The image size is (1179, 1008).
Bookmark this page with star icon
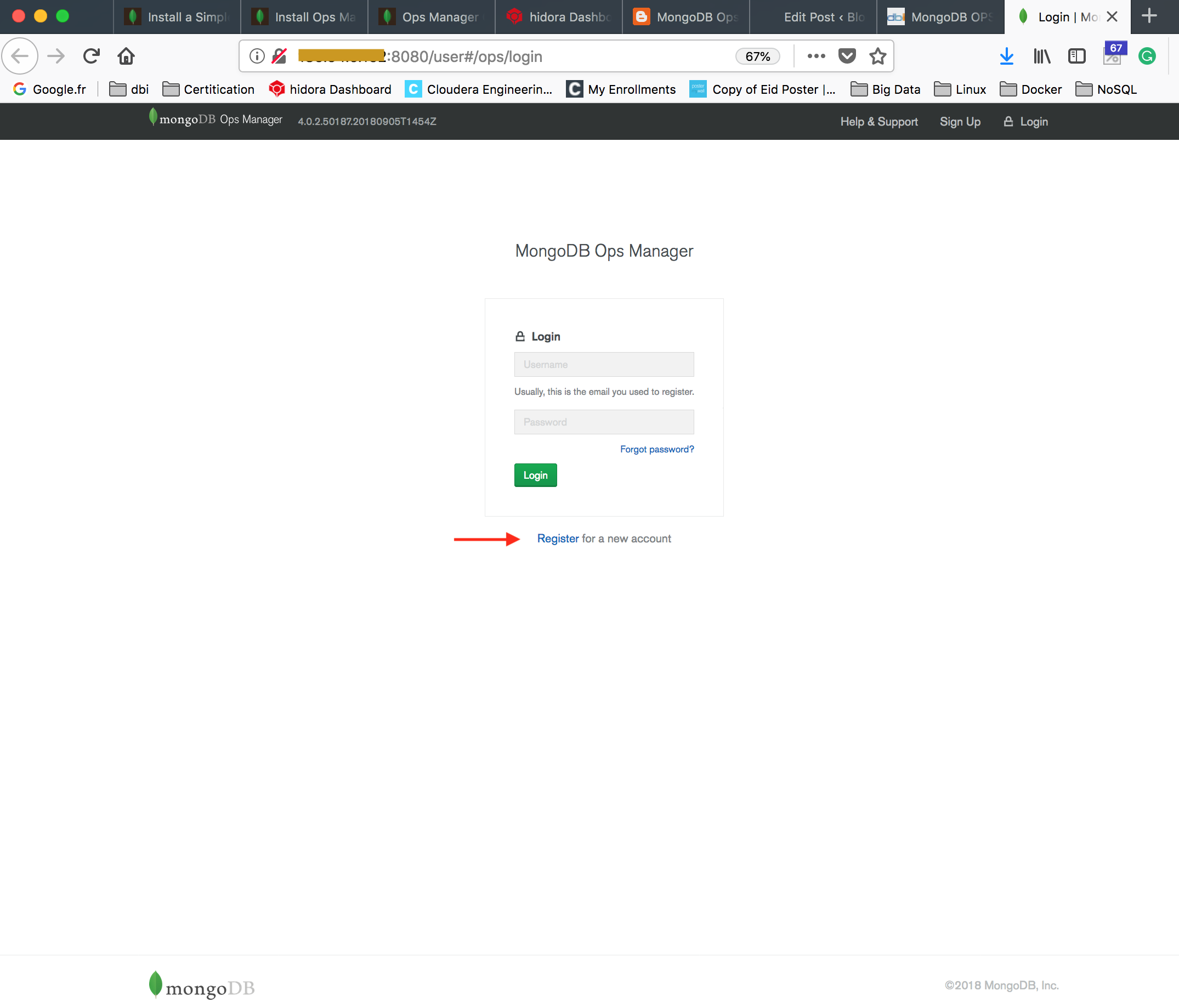point(878,56)
